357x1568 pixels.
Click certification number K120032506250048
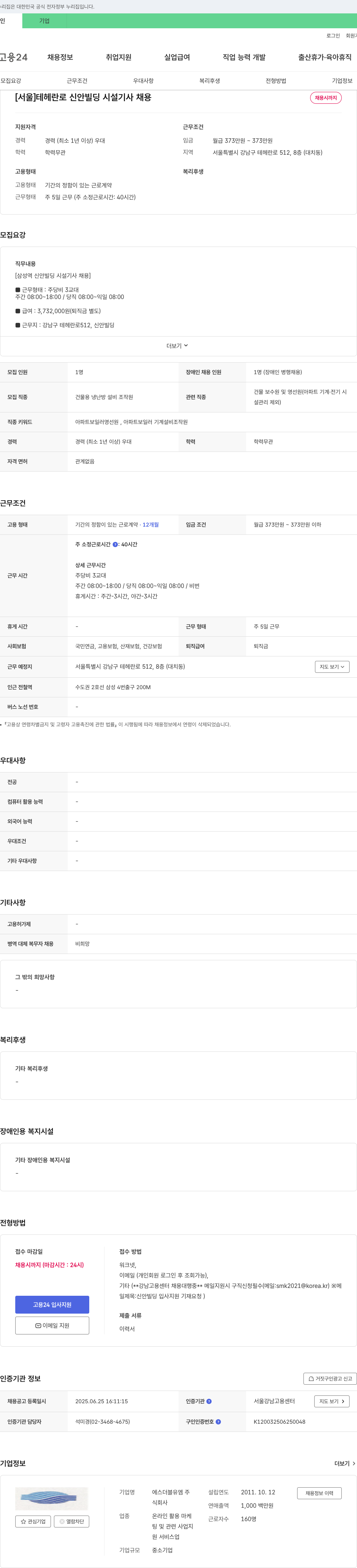pos(280,1423)
